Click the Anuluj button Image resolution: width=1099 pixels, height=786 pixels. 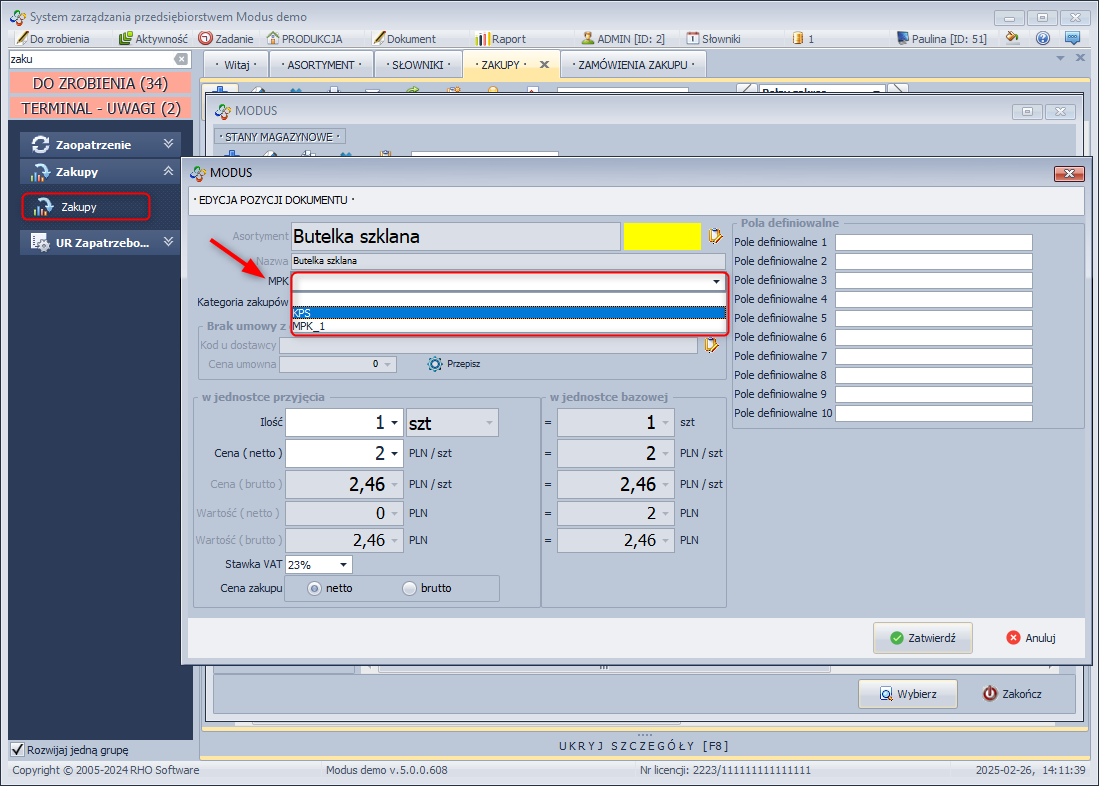[1030, 637]
